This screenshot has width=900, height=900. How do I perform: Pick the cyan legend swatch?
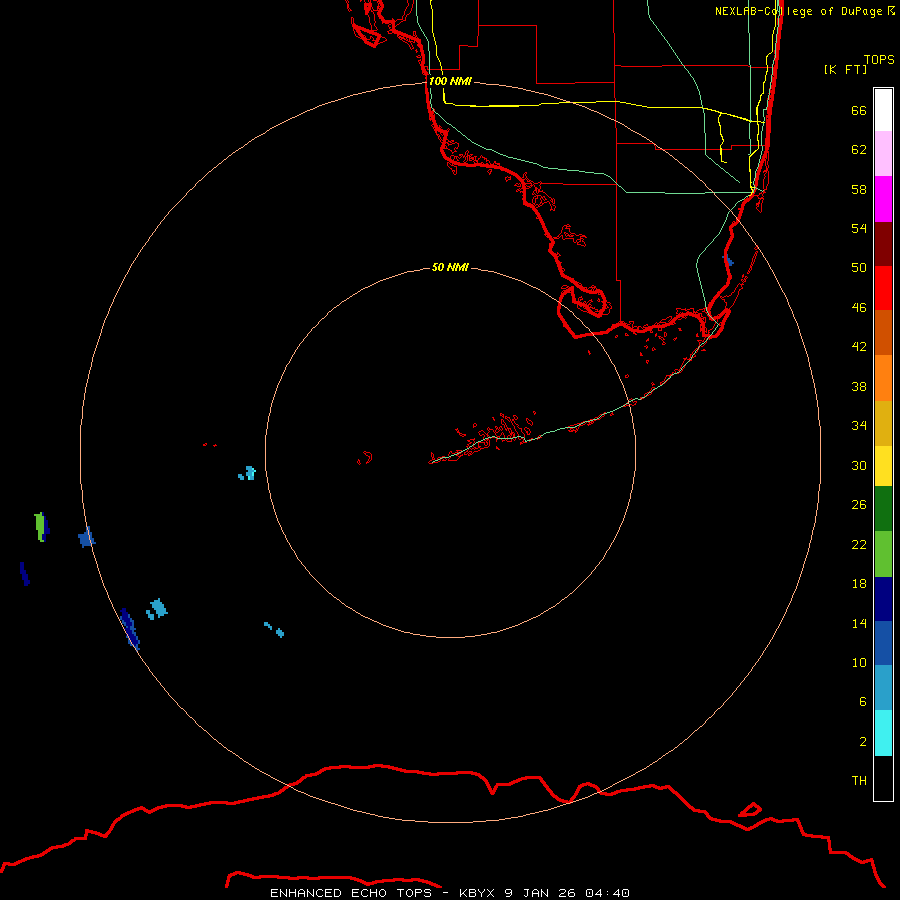883,733
